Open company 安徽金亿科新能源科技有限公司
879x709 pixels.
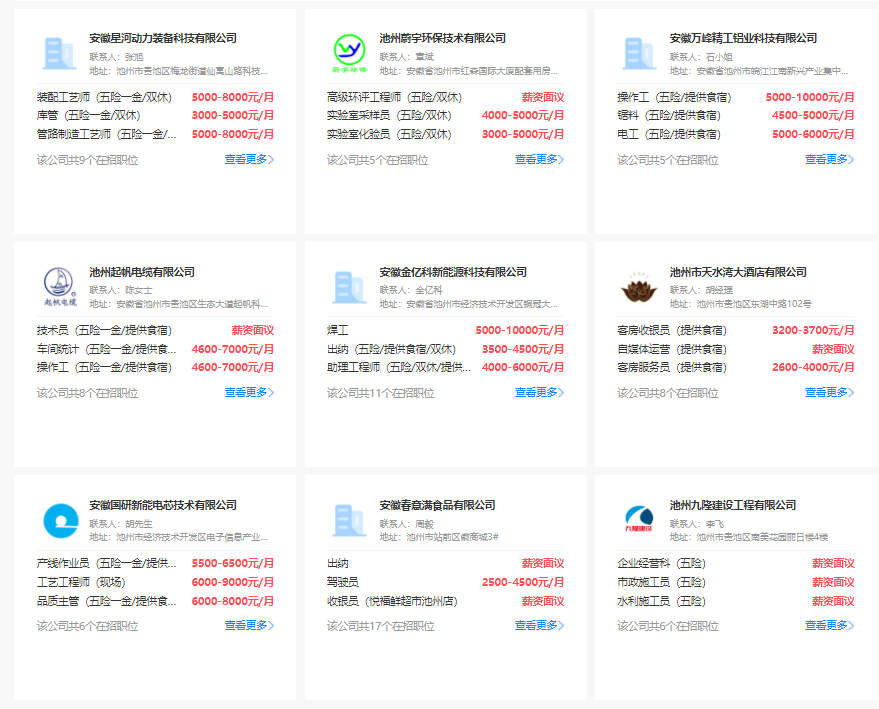(x=453, y=272)
